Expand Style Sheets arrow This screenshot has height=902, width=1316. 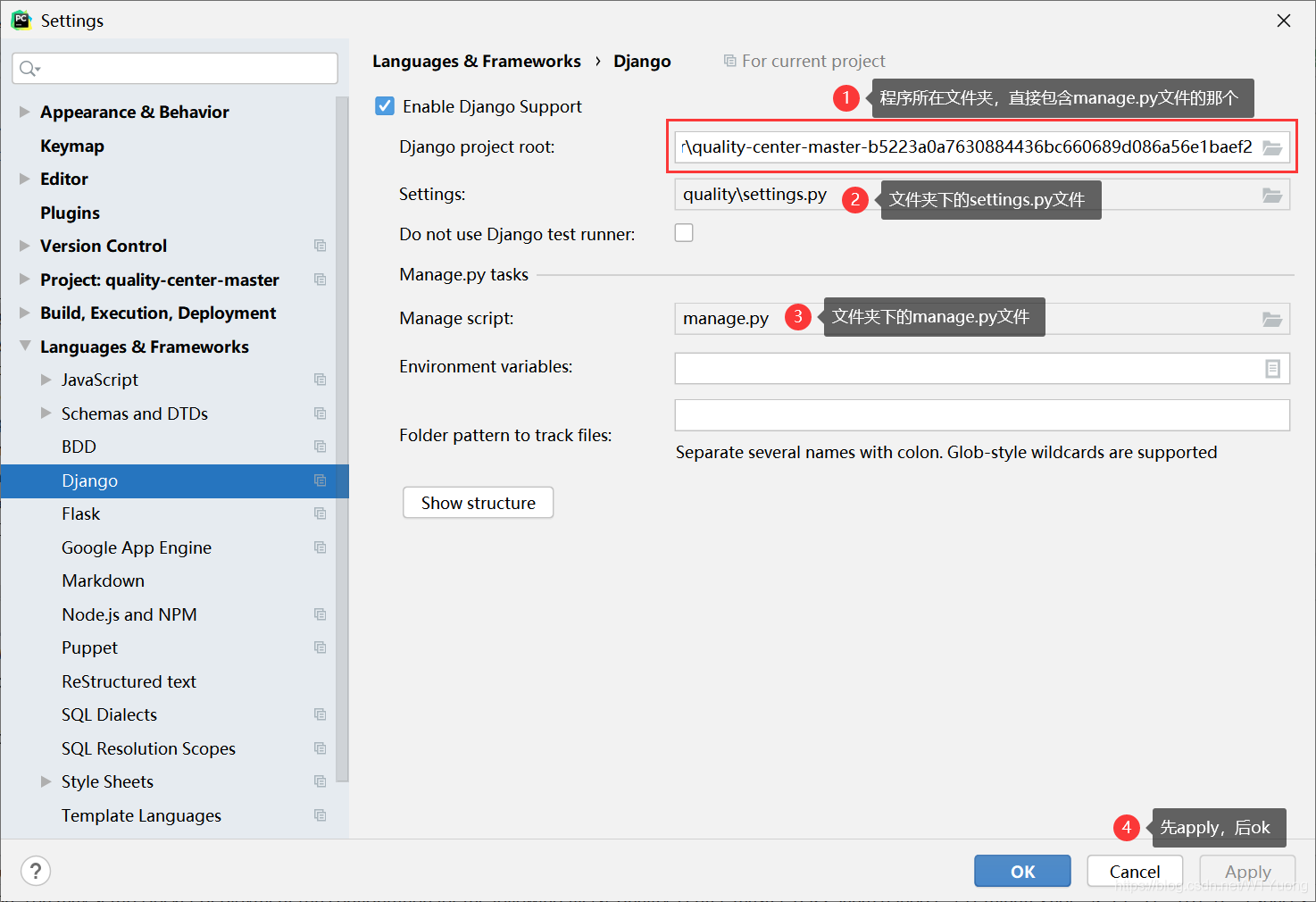(46, 781)
